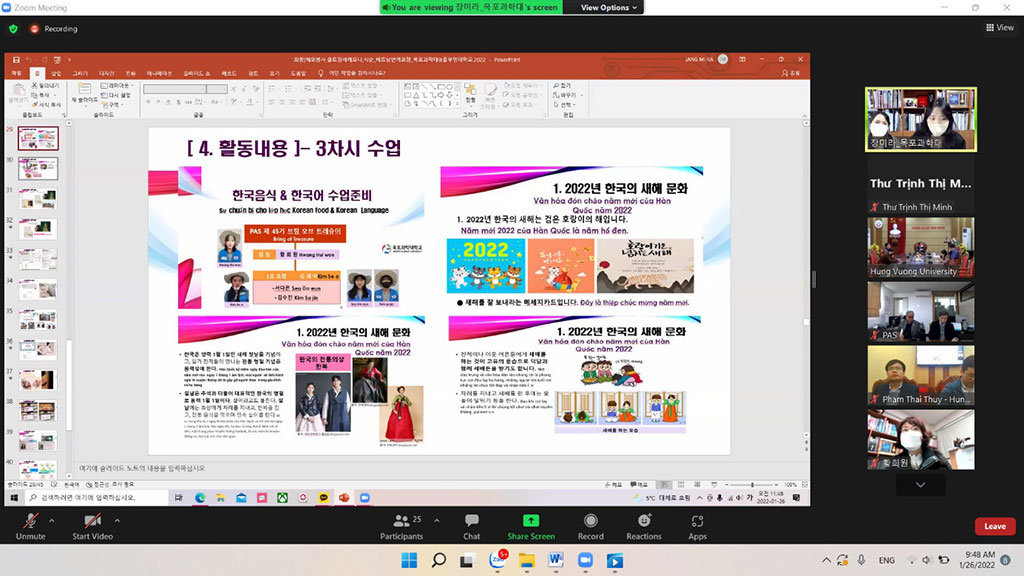Open the Participants panel
Screen dimensions: 1024x576
tap(402, 526)
